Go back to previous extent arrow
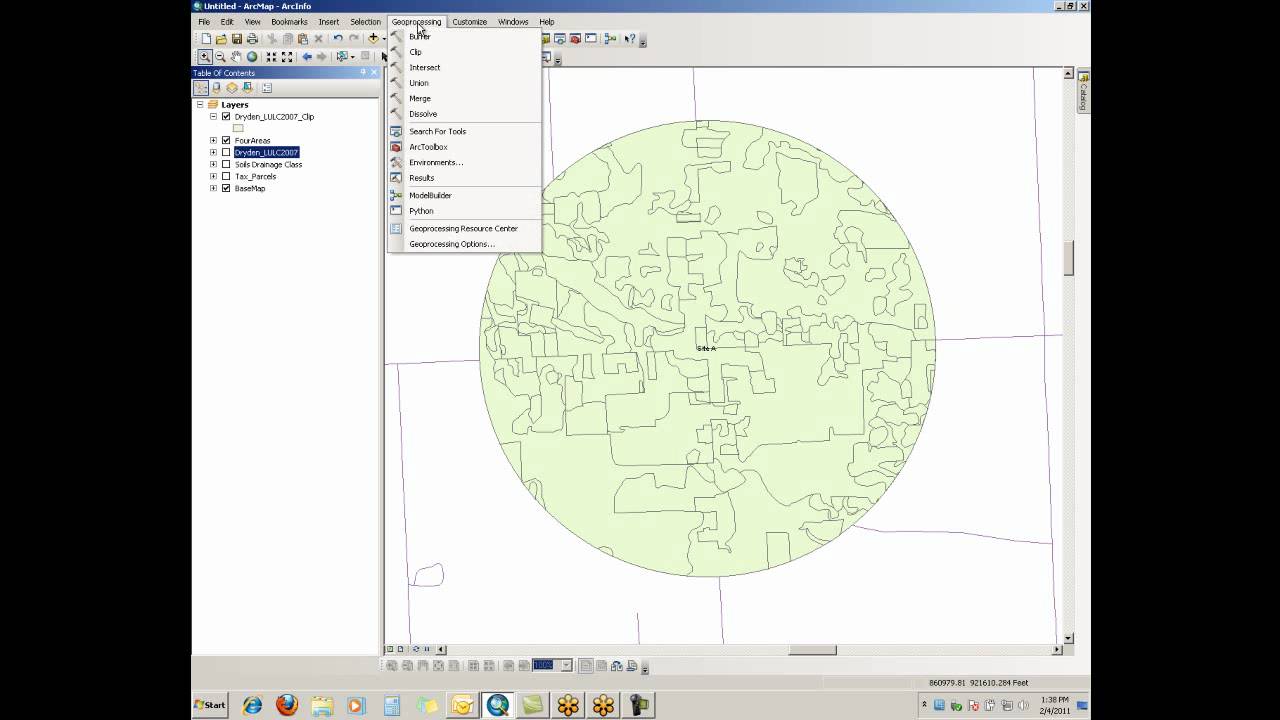This screenshot has width=1280, height=720. pyautogui.click(x=307, y=57)
